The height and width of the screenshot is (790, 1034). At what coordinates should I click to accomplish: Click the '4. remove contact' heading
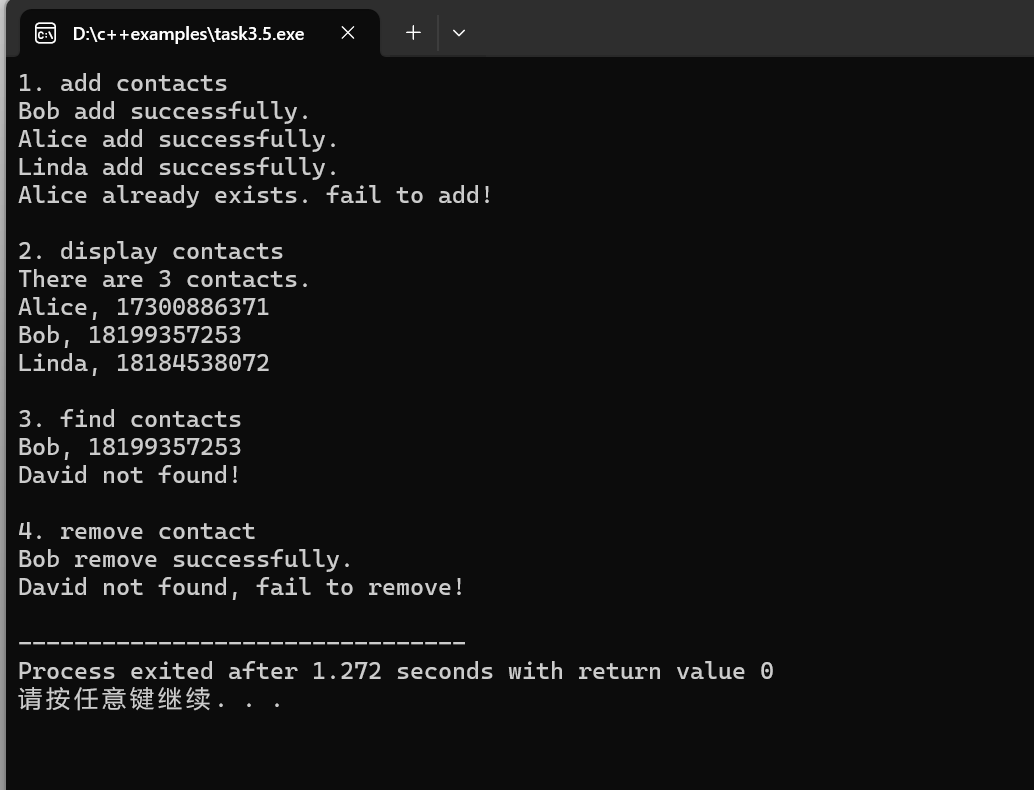(137, 531)
